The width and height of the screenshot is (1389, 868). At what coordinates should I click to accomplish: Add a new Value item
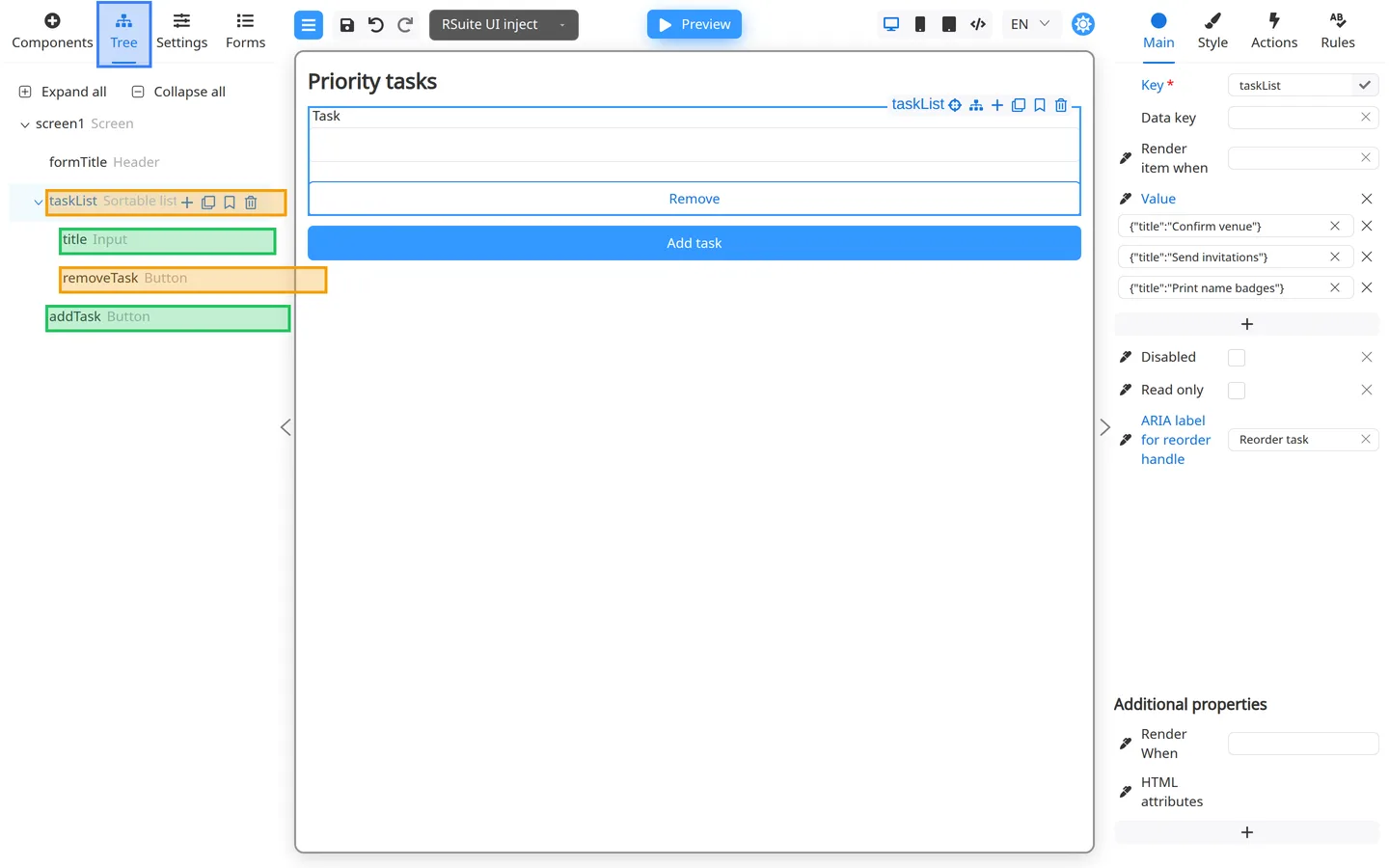coord(1247,324)
